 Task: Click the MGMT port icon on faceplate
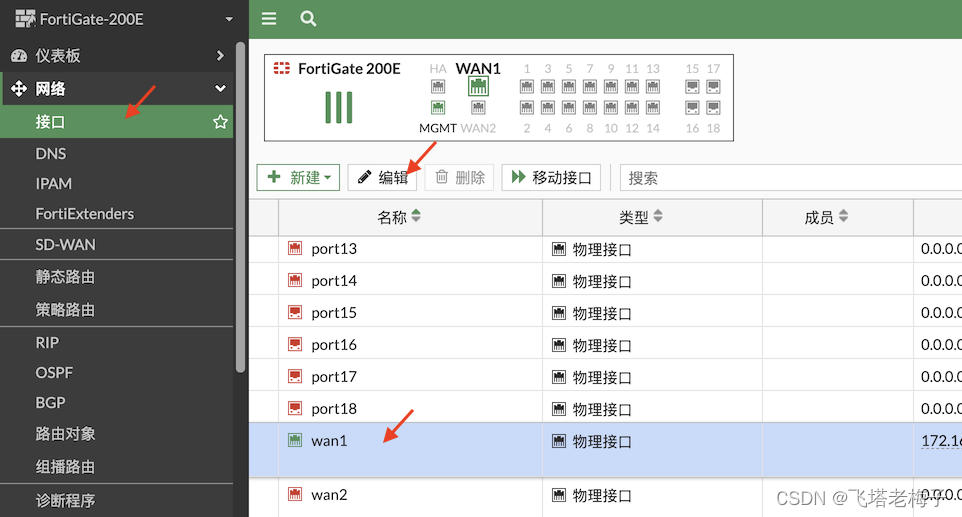click(437, 108)
